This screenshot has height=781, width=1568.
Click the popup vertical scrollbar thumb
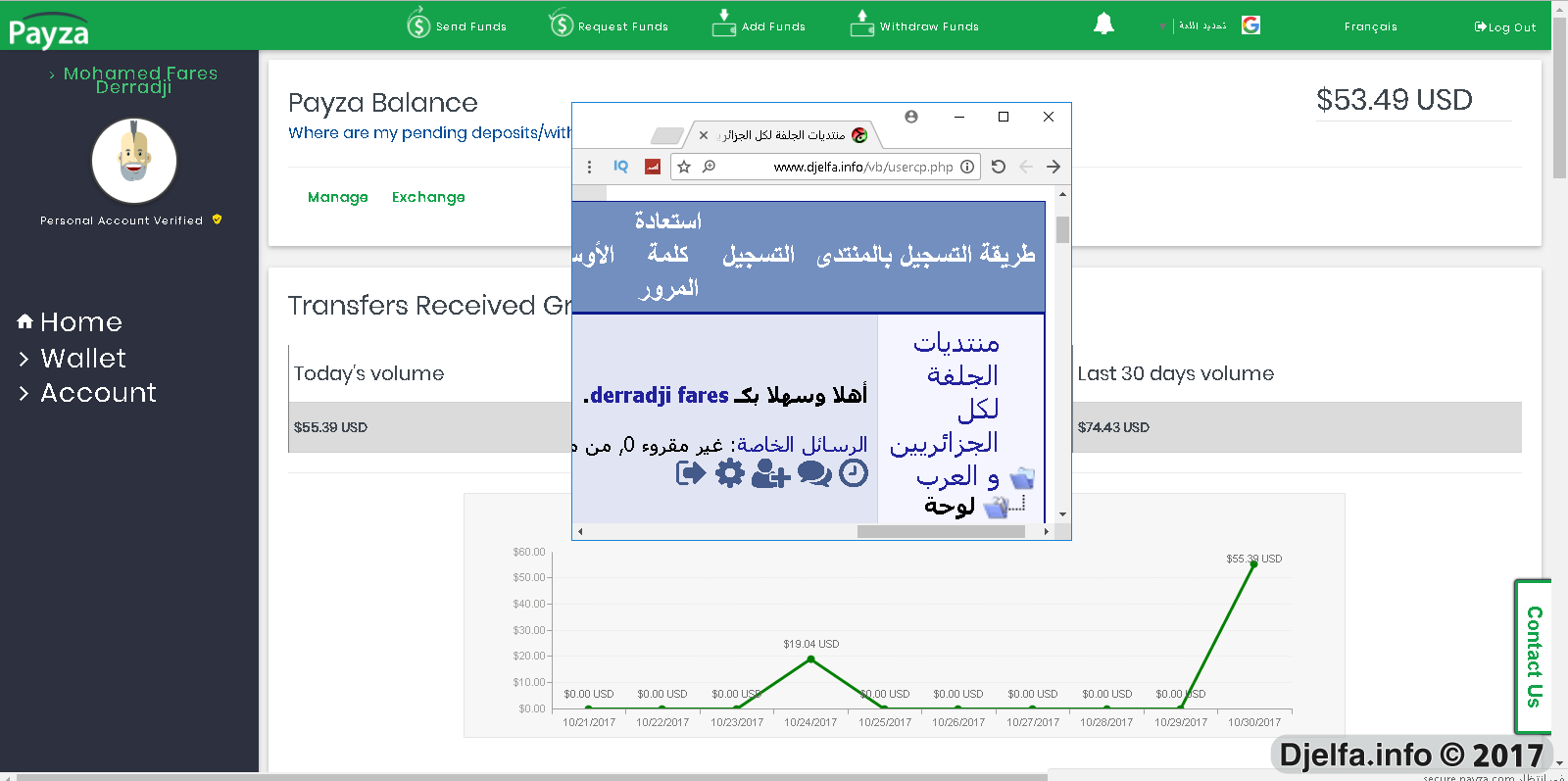pos(1062,230)
